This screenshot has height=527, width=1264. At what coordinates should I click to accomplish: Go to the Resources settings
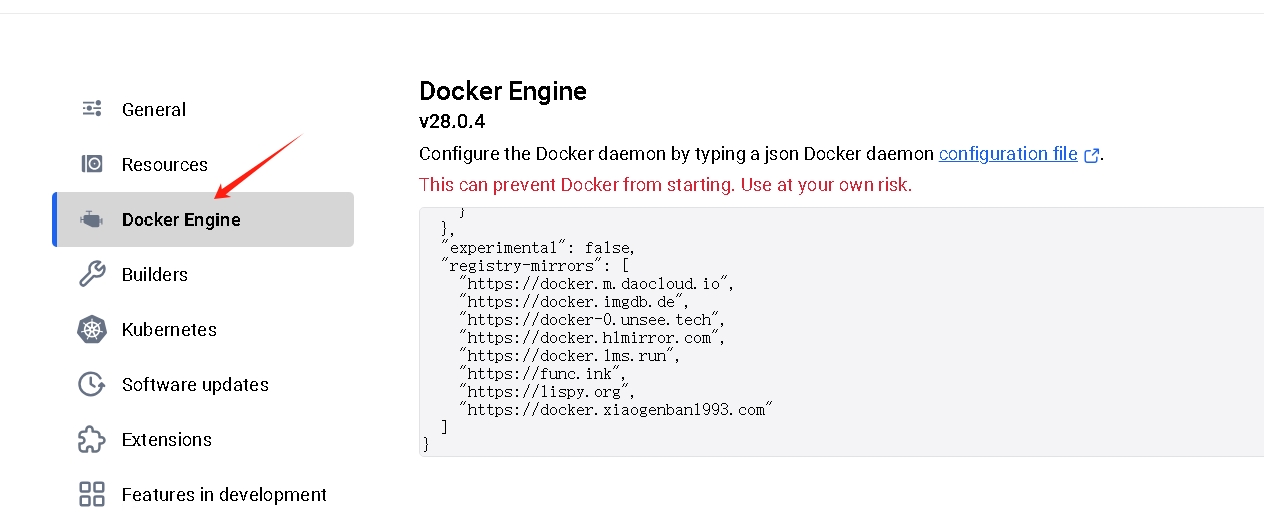[203, 164]
